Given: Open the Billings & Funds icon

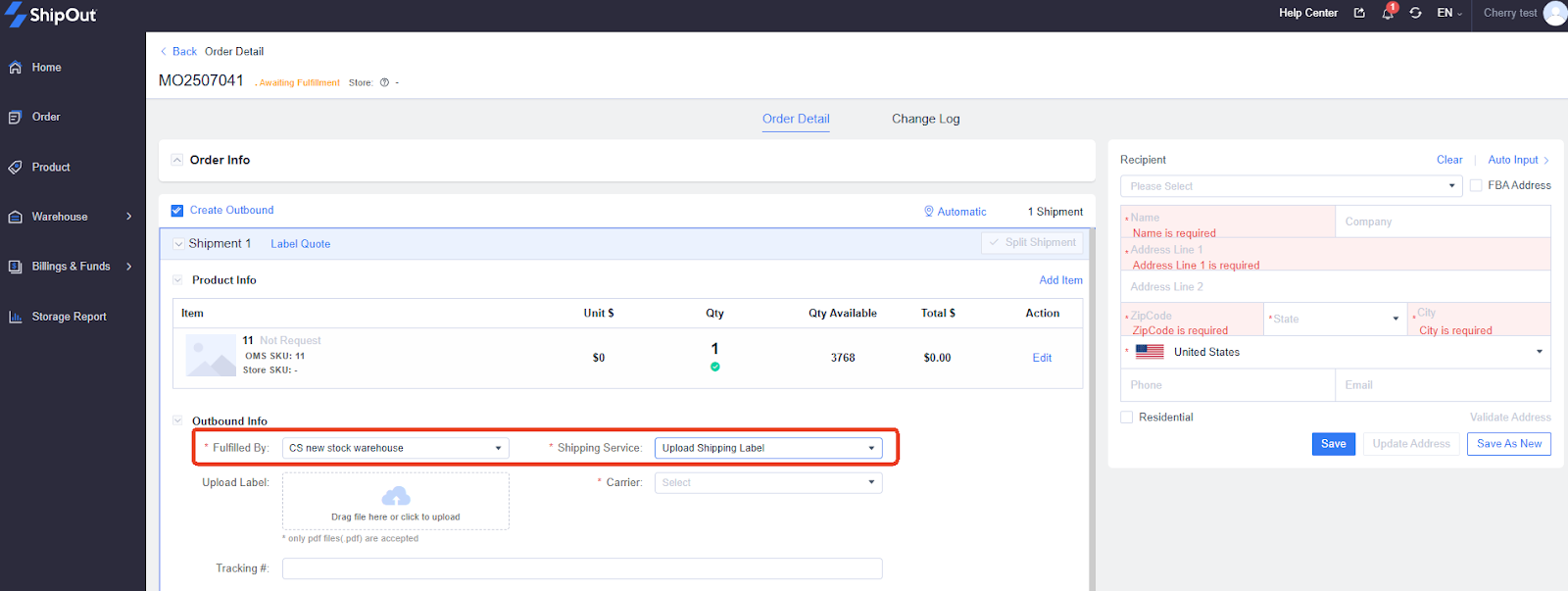Looking at the screenshot, I should (x=16, y=267).
